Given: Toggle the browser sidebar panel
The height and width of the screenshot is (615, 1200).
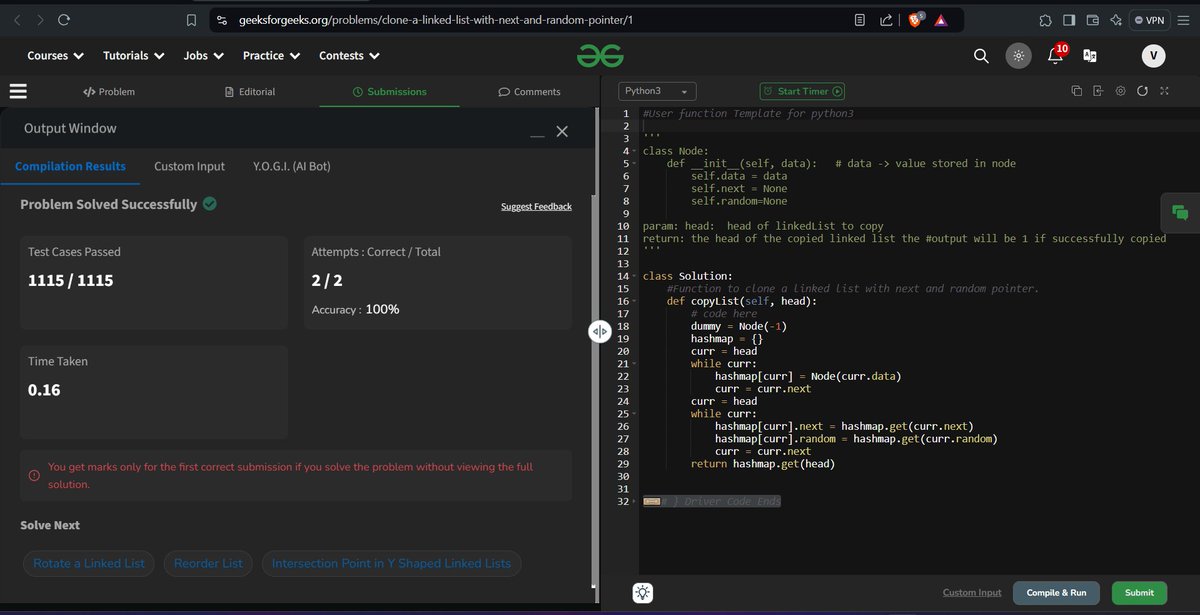Looking at the screenshot, I should pyautogui.click(x=1069, y=20).
